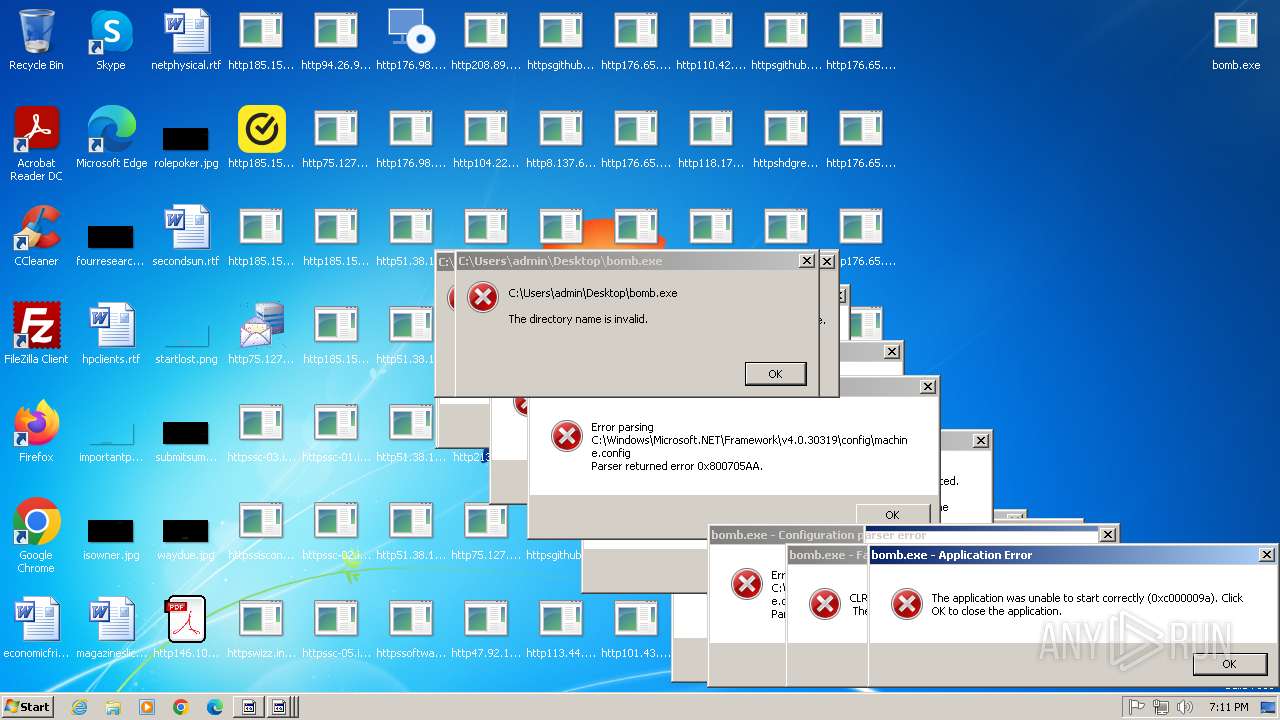Close the bomb.exe Application Error dialog
Image resolution: width=1280 pixels, height=720 pixels.
tap(1267, 555)
